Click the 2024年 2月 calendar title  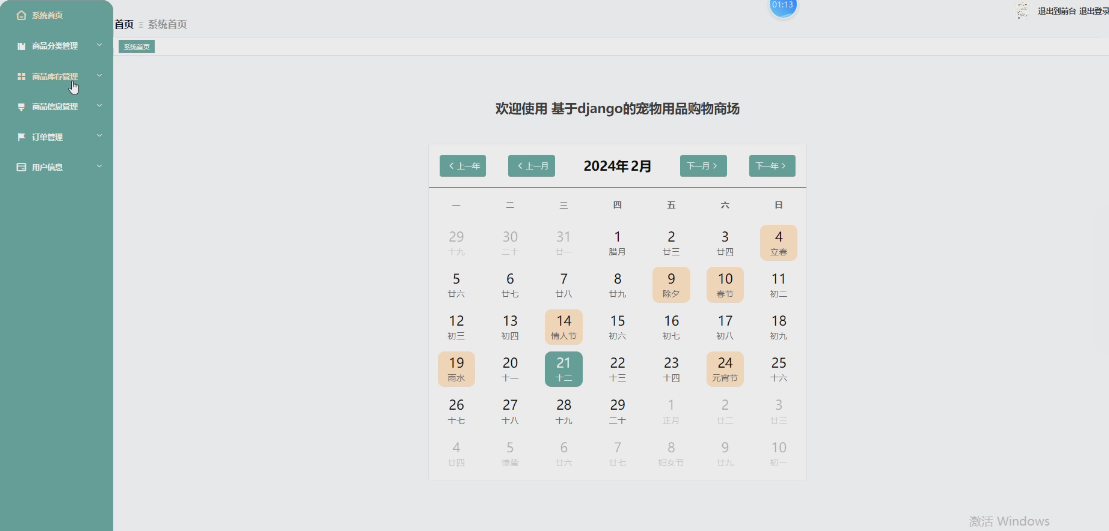(x=617, y=166)
